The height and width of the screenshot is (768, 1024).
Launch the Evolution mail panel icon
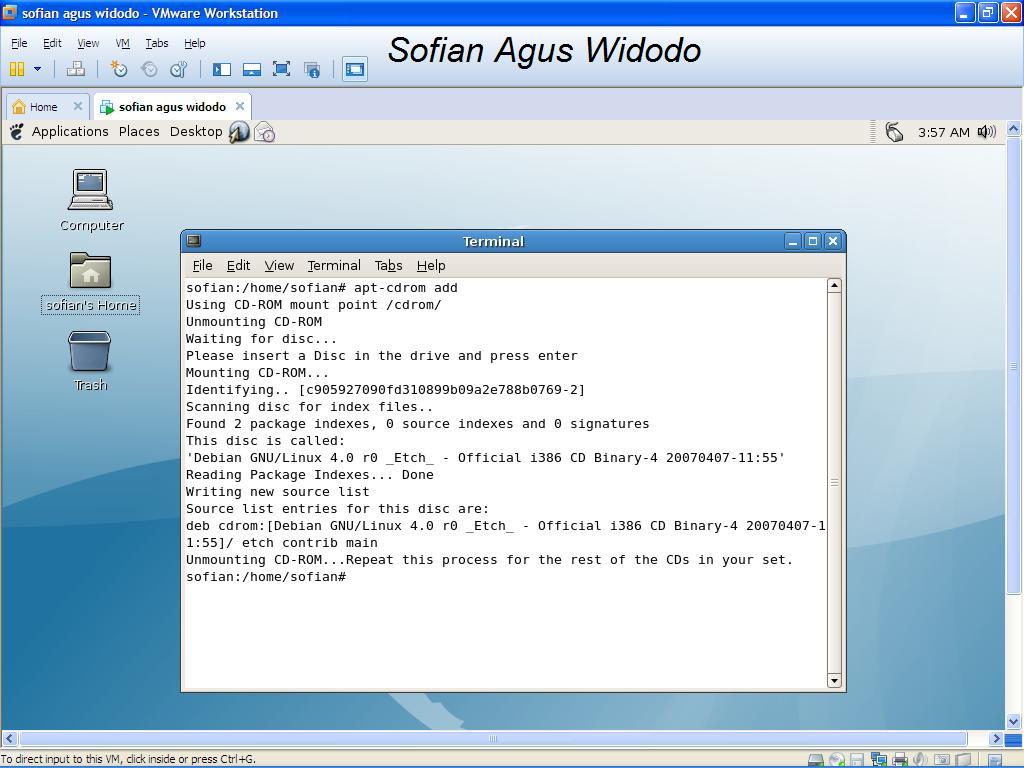click(264, 132)
